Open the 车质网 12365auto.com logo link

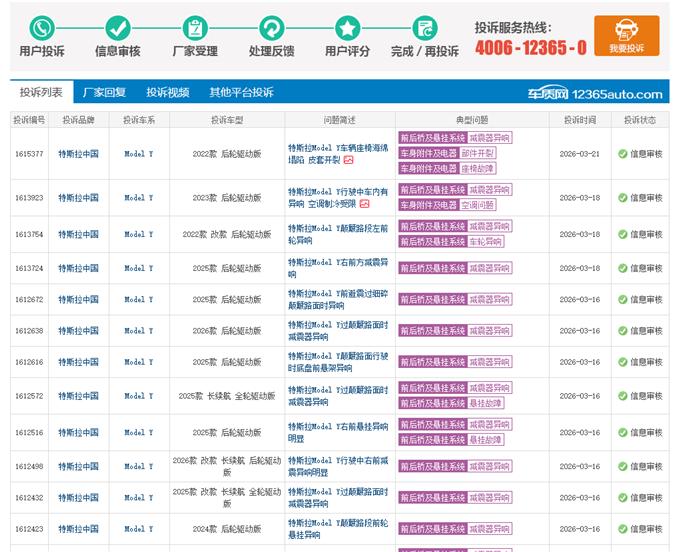pos(594,94)
